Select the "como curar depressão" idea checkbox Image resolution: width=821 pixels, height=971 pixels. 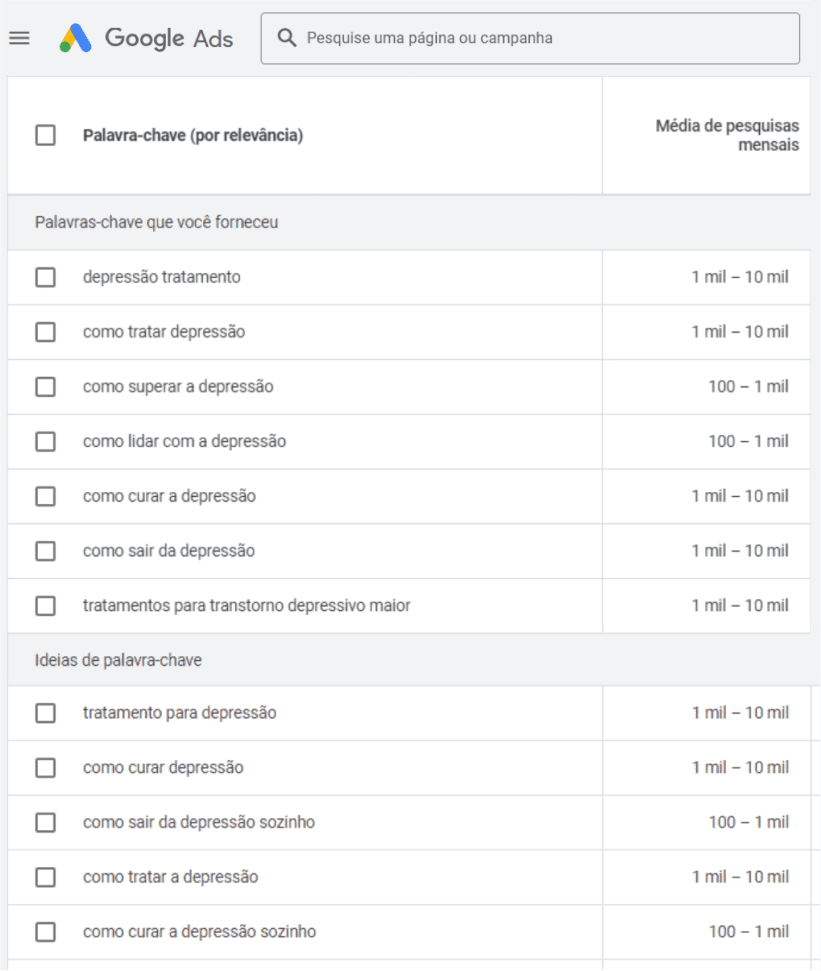click(45, 768)
